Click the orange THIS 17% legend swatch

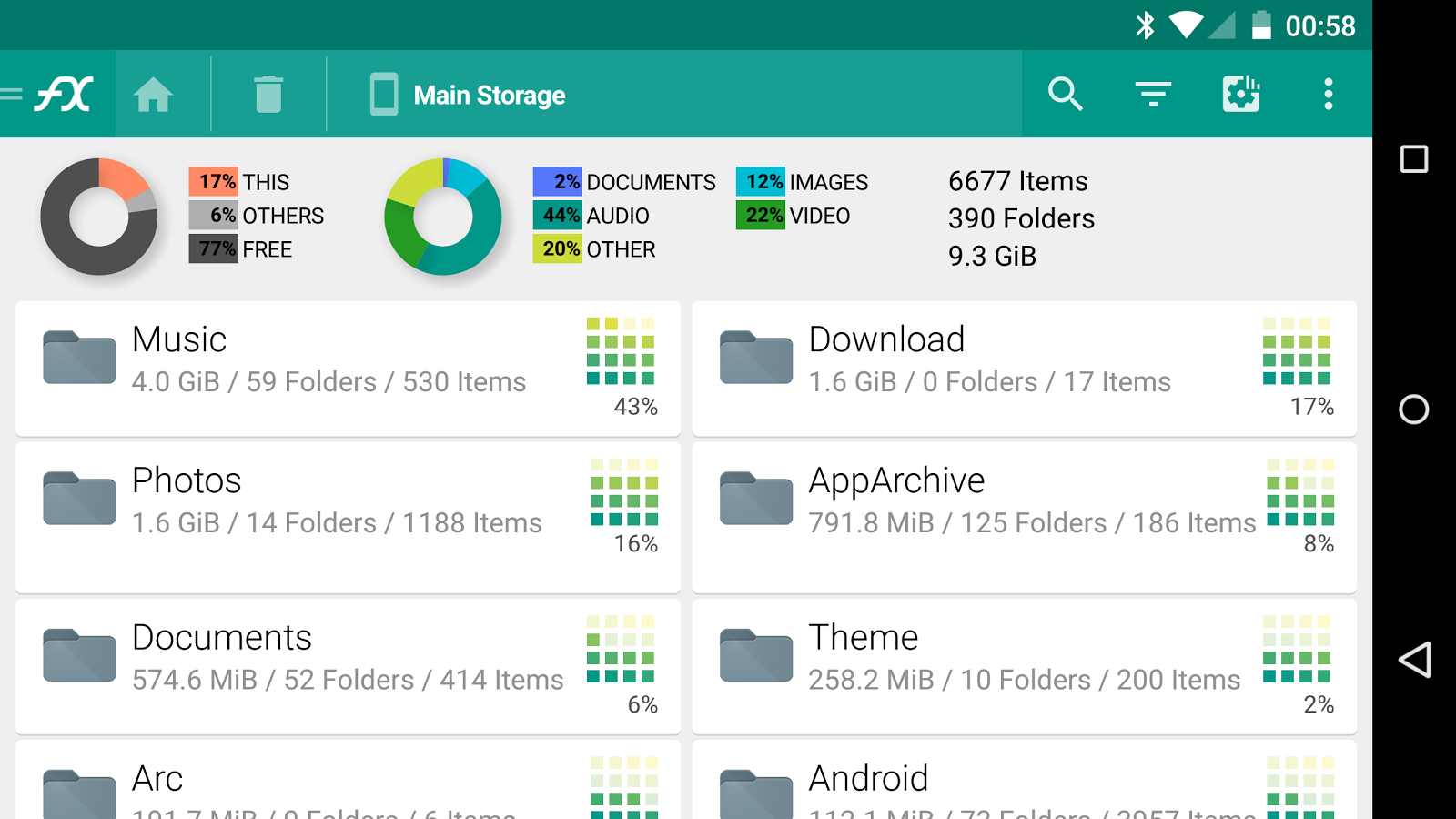point(214,182)
